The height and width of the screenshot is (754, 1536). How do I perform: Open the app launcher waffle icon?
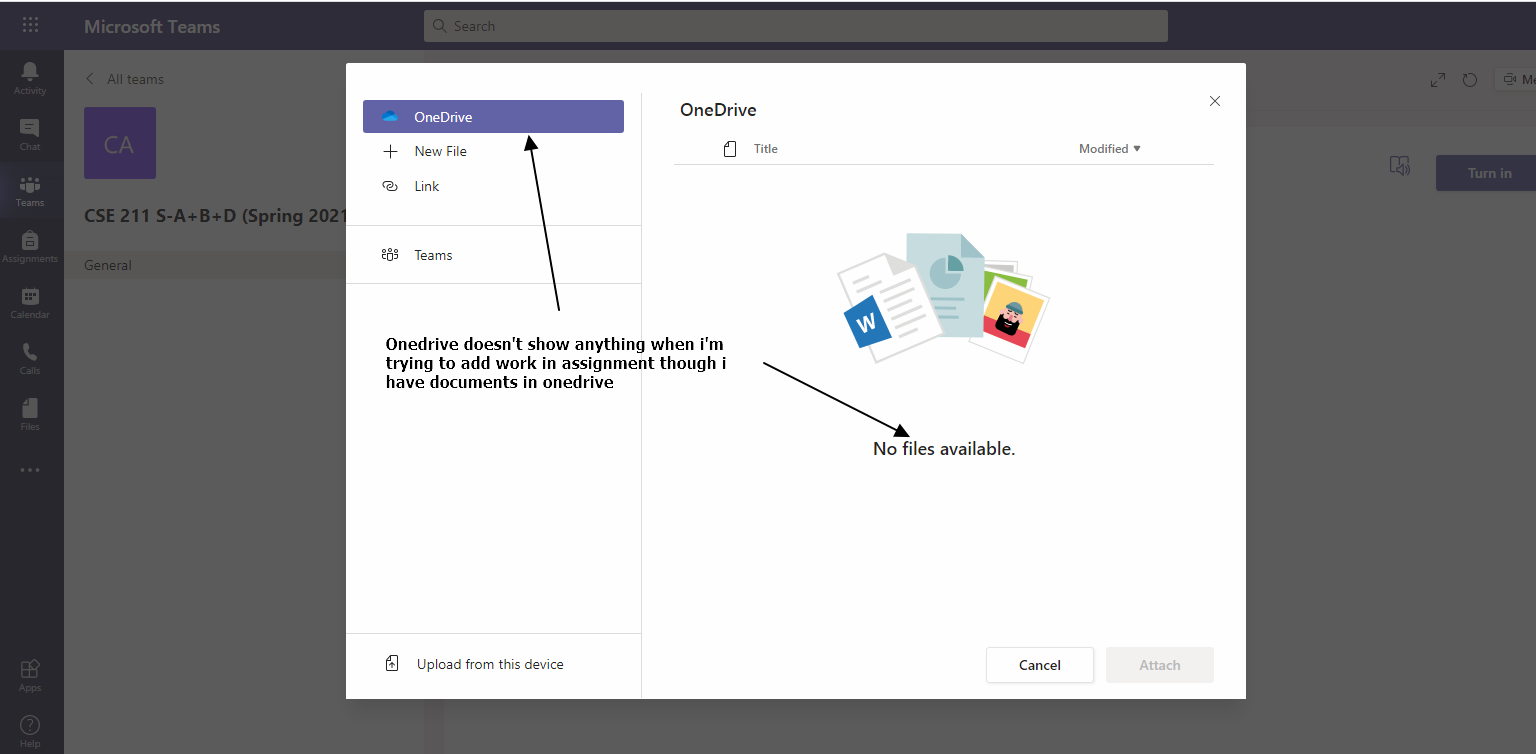31,26
